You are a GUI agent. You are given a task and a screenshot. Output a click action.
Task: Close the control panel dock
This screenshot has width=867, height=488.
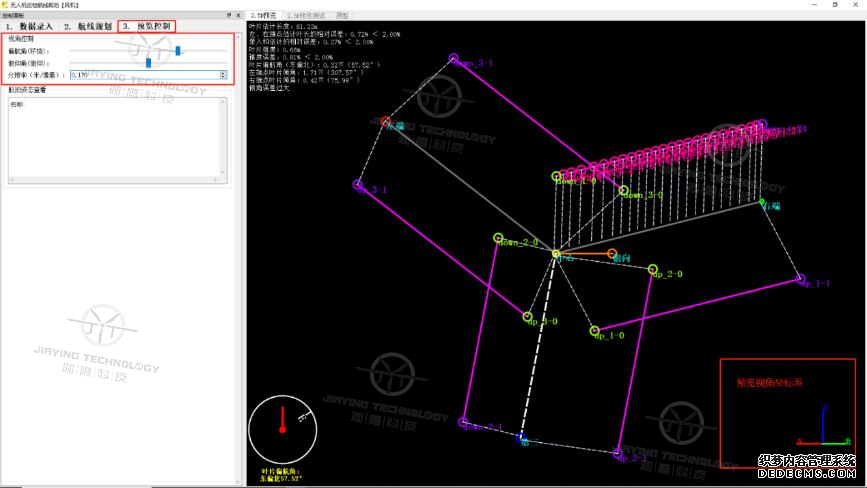click(x=238, y=16)
